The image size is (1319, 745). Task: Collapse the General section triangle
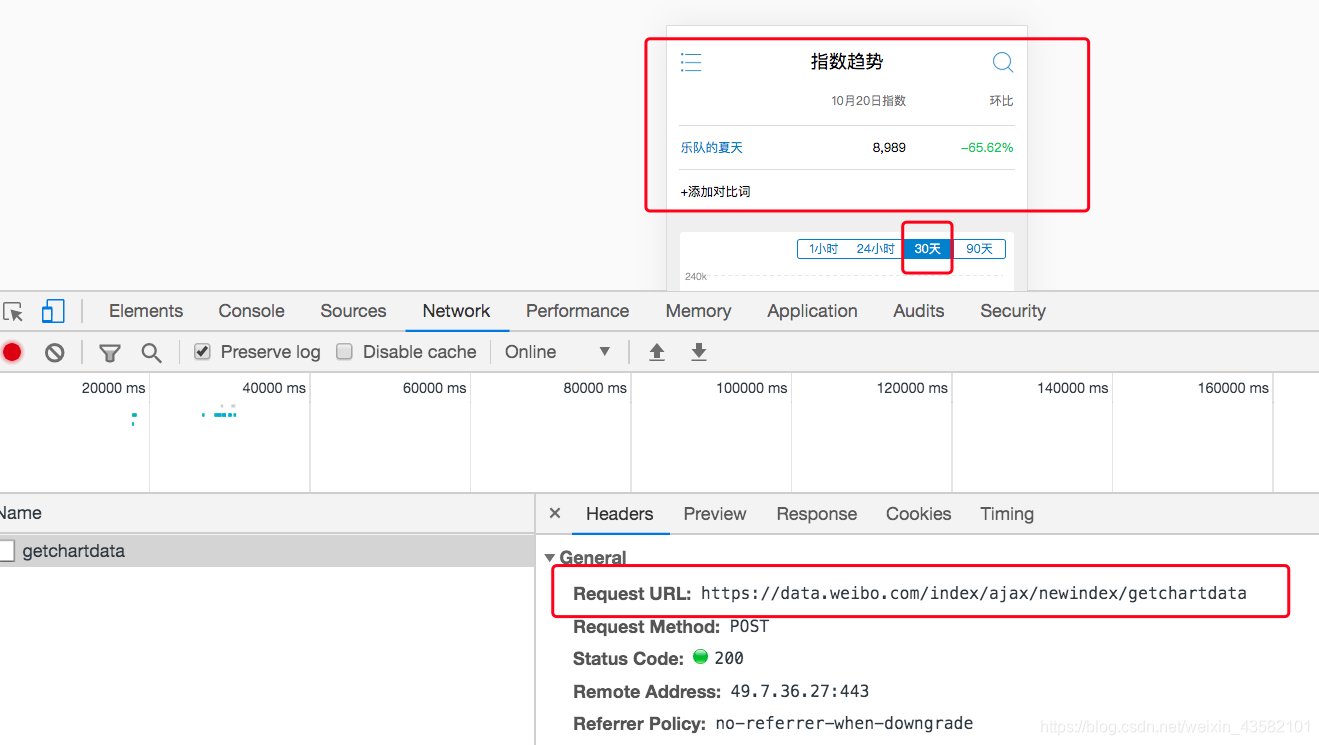tap(550, 558)
